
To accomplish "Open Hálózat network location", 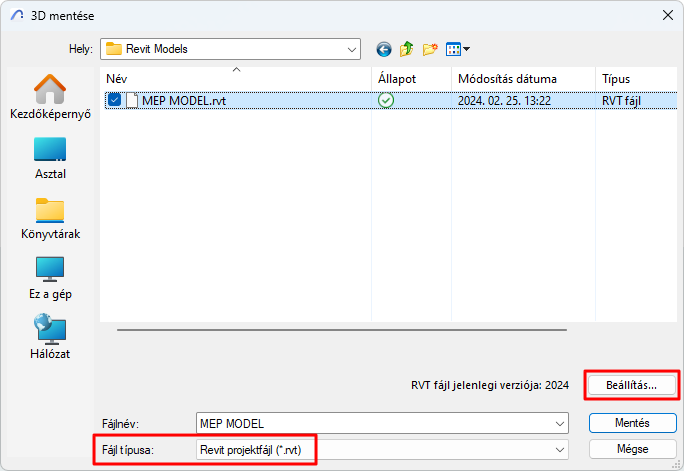I will (x=50, y=336).
